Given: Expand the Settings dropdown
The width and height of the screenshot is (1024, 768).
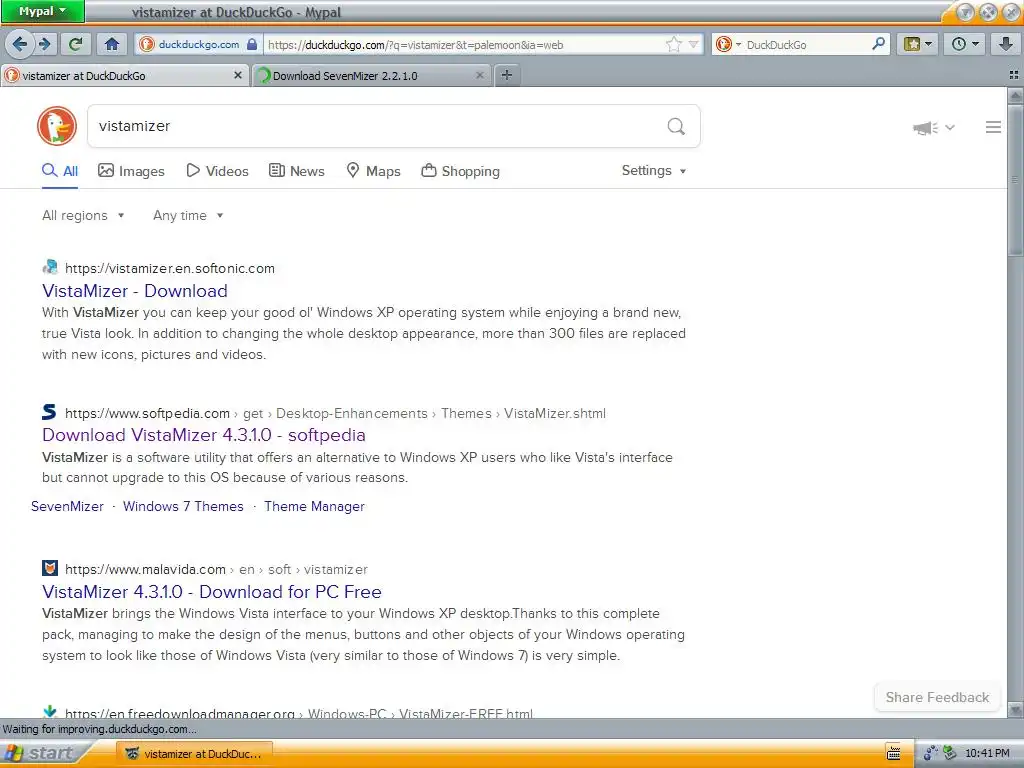Looking at the screenshot, I should (x=654, y=170).
